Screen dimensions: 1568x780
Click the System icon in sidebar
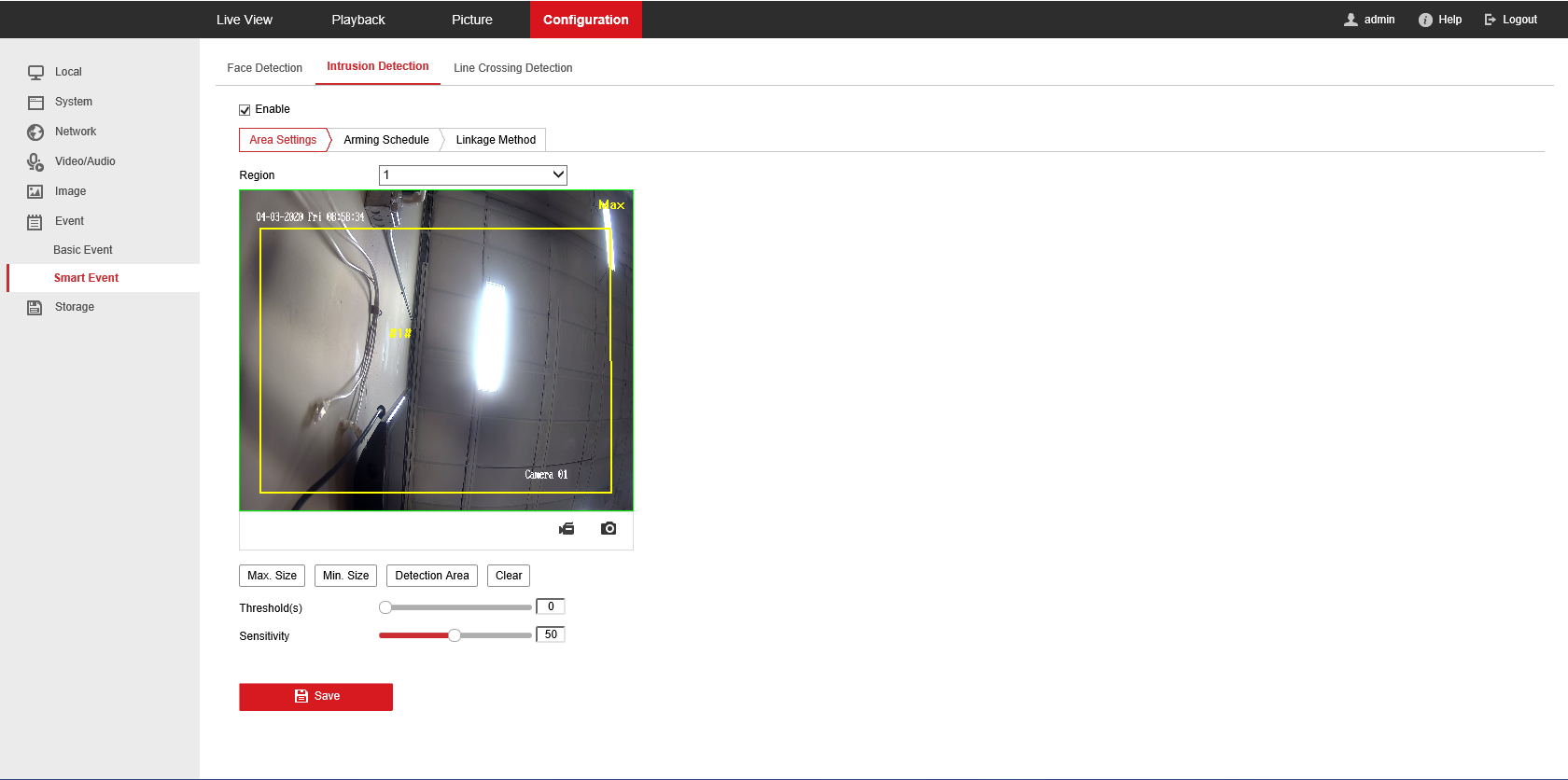pyautogui.click(x=35, y=102)
